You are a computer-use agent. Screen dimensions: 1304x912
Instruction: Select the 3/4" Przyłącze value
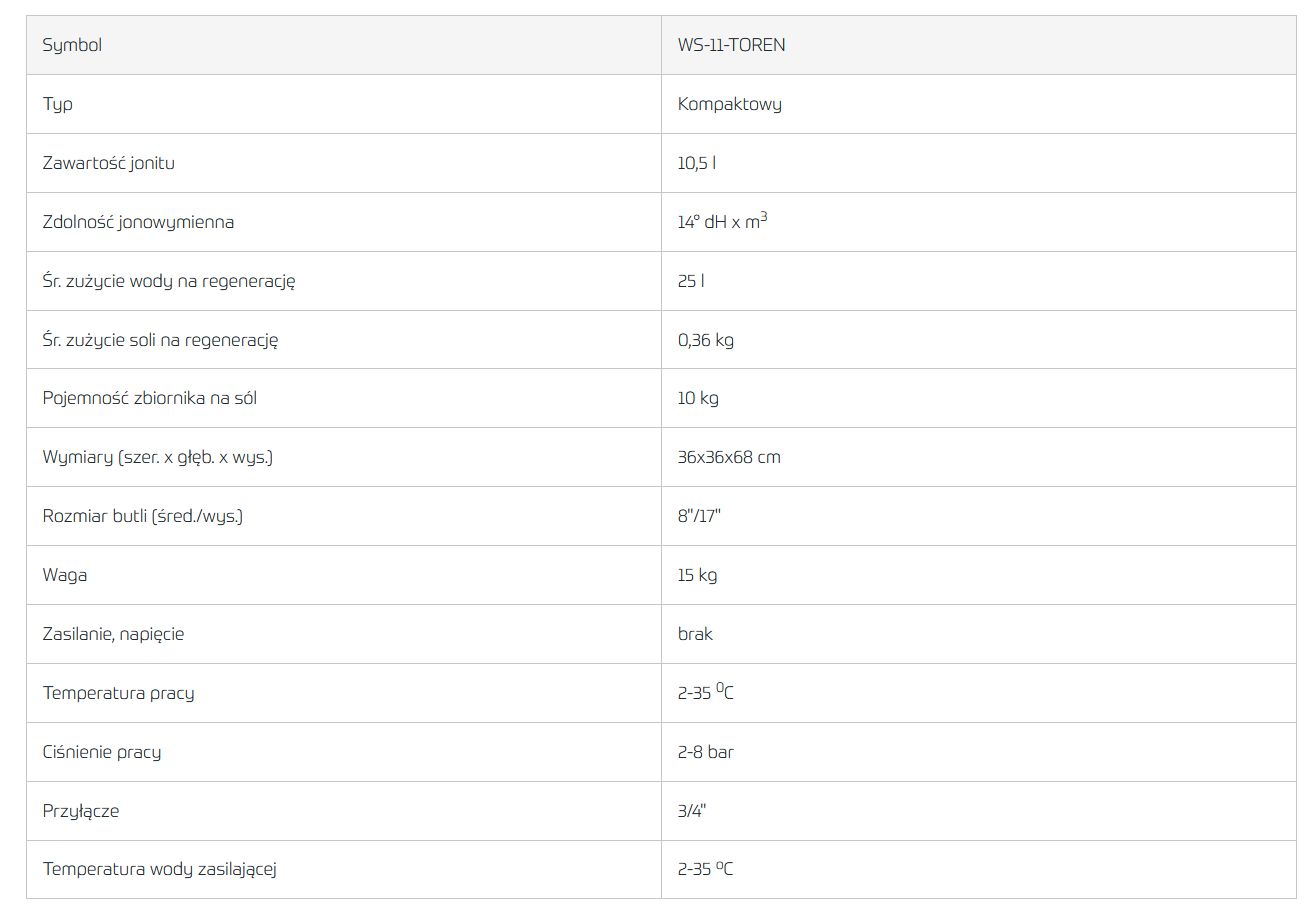[x=691, y=811]
